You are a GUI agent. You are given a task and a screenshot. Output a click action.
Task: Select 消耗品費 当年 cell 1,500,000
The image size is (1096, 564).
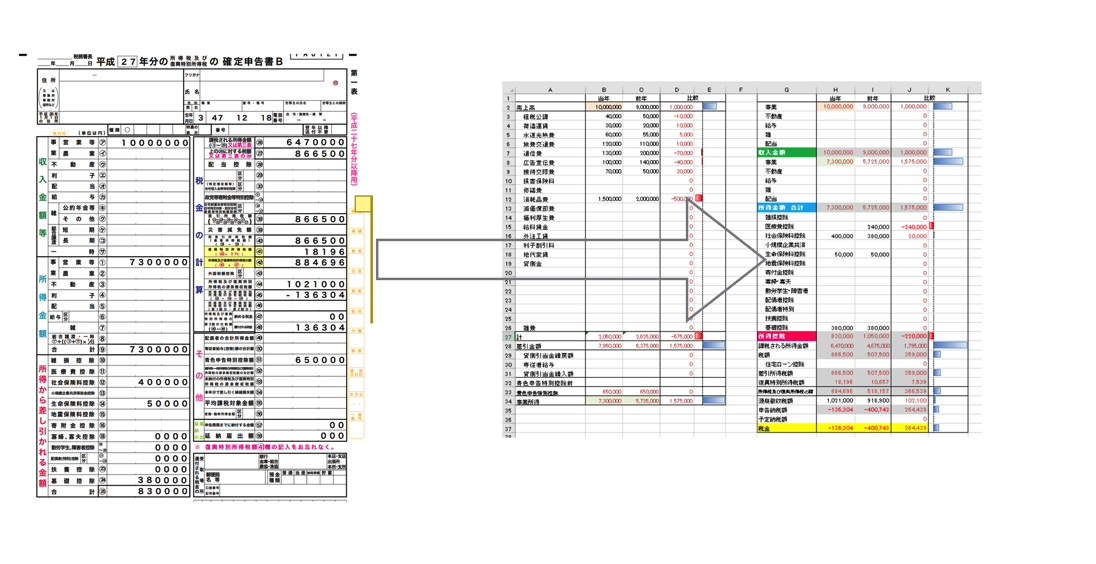pos(604,199)
